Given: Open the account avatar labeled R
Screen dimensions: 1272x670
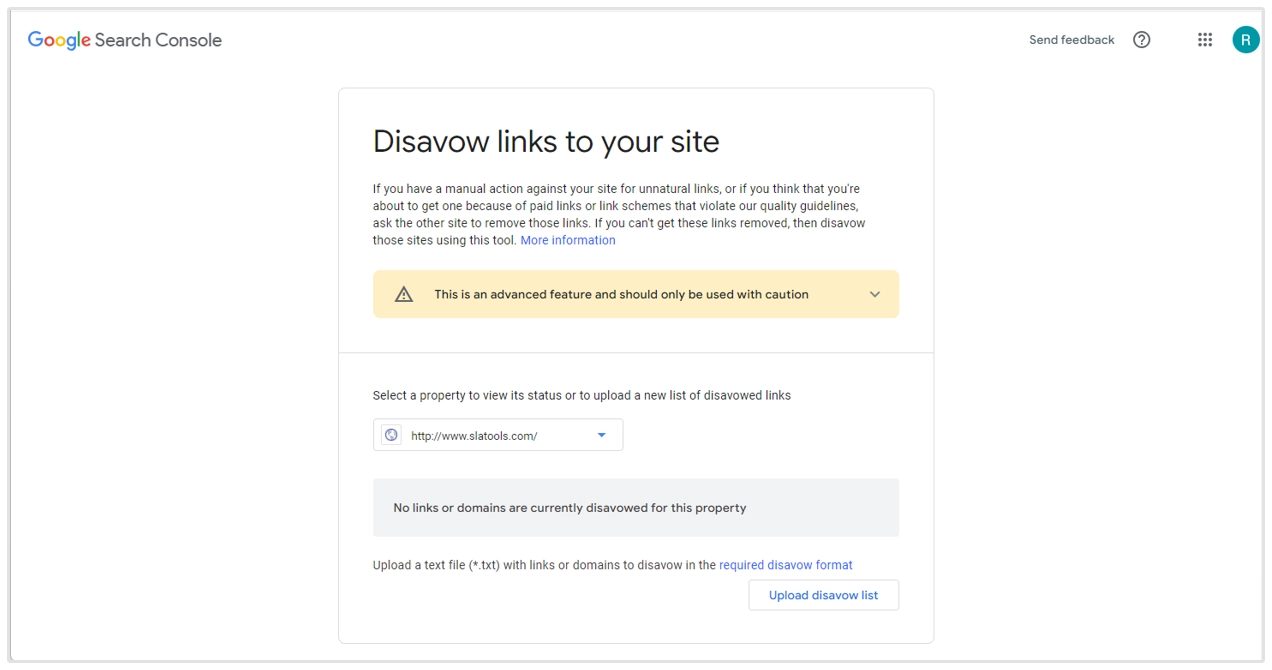Looking at the screenshot, I should (x=1245, y=40).
